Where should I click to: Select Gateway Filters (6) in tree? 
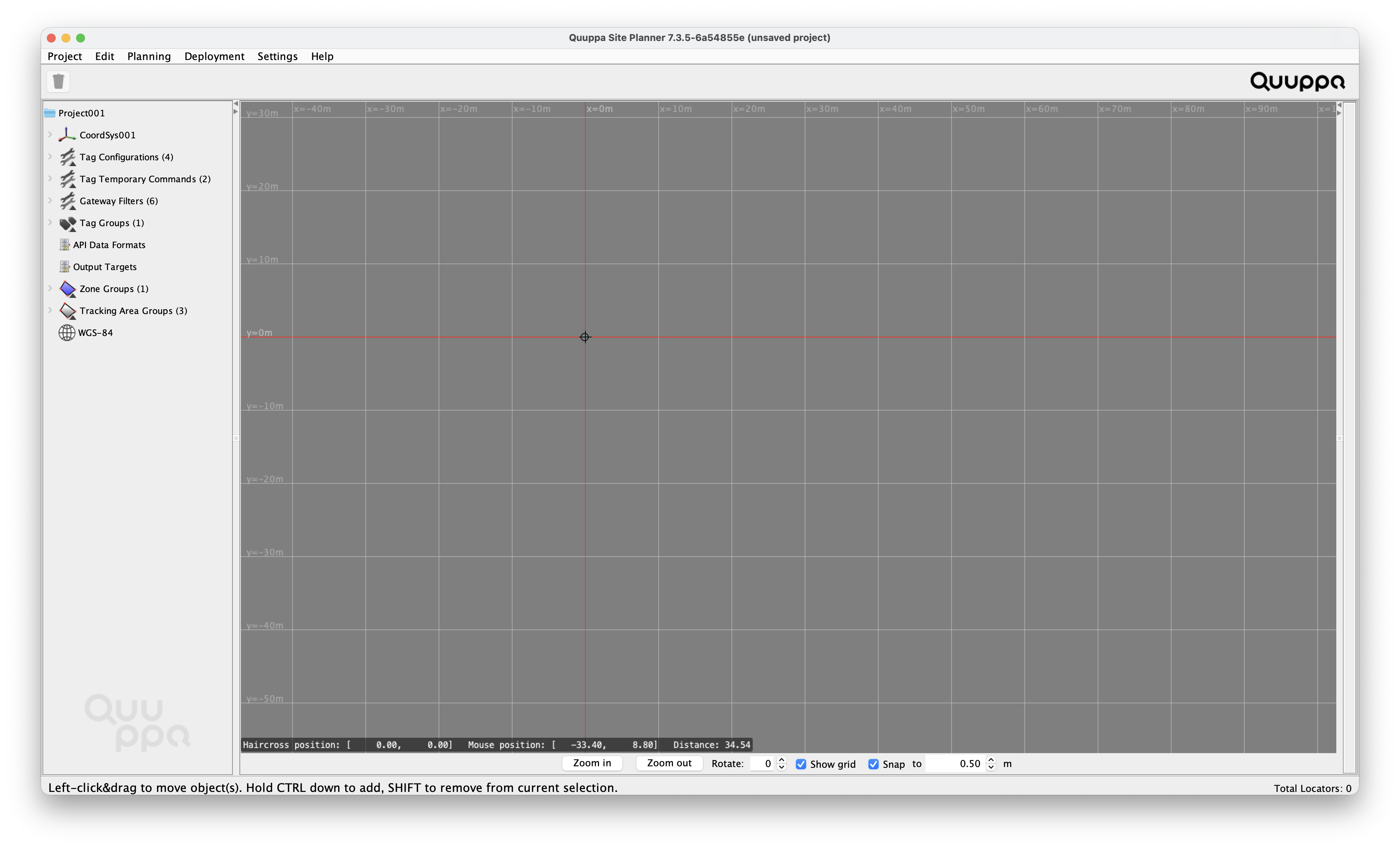click(119, 201)
